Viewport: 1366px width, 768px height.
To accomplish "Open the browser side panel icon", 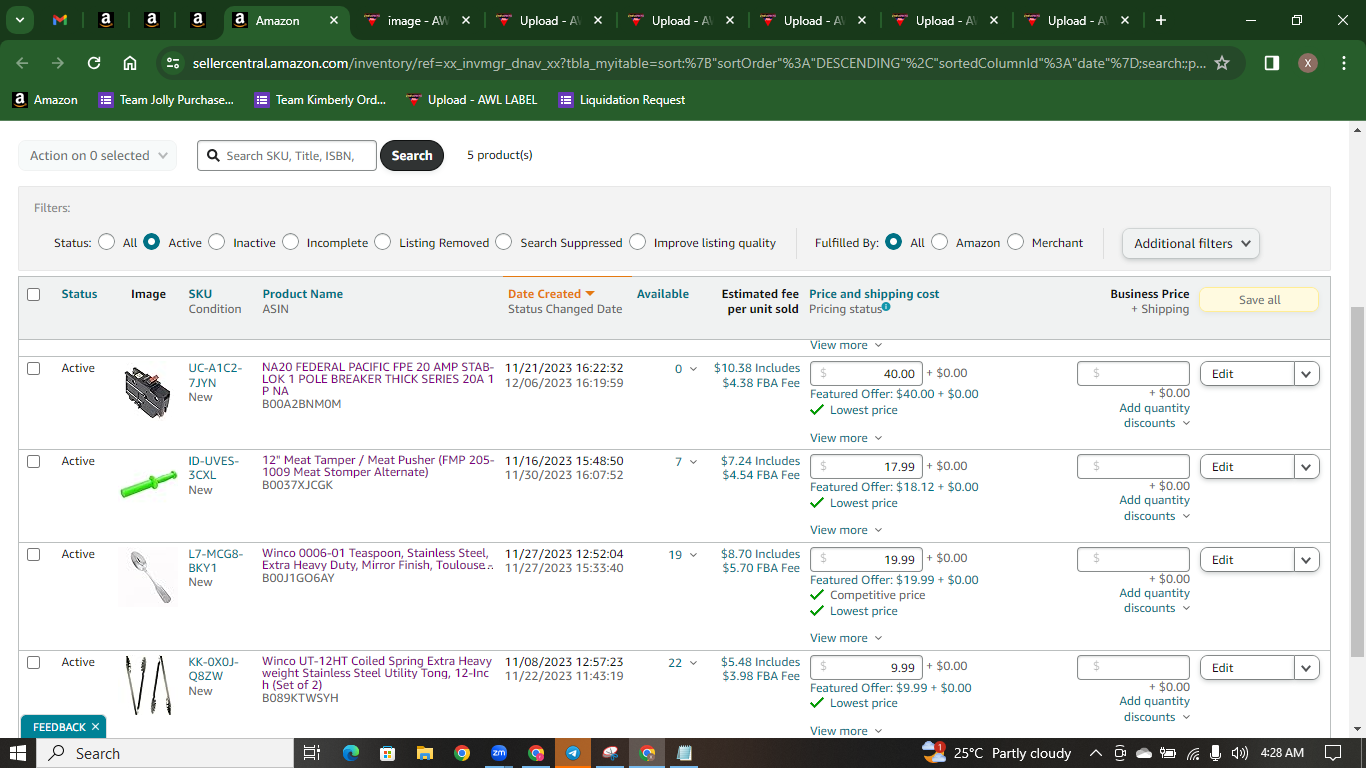I will pyautogui.click(x=1271, y=63).
